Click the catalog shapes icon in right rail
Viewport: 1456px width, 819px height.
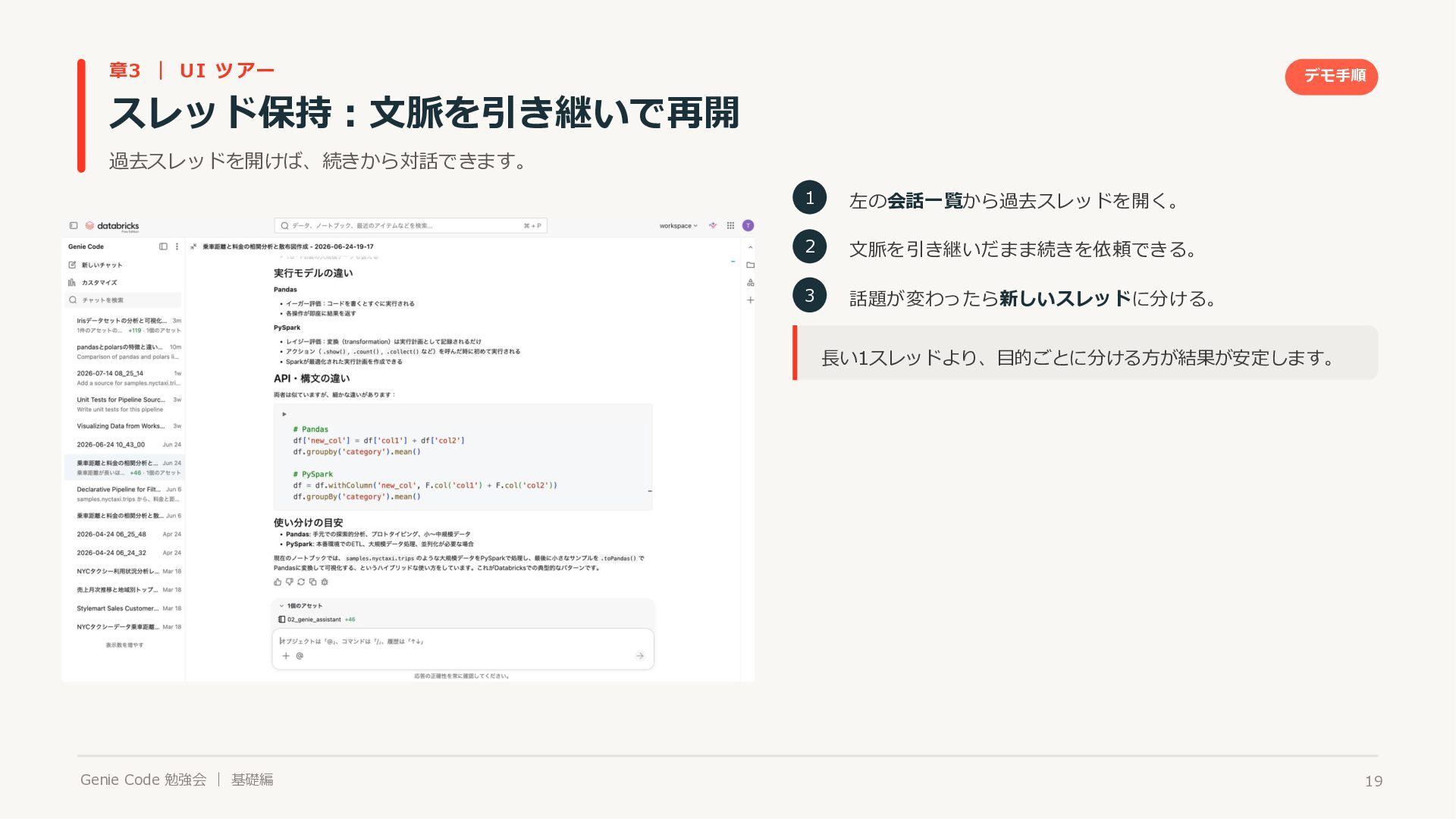(x=750, y=282)
